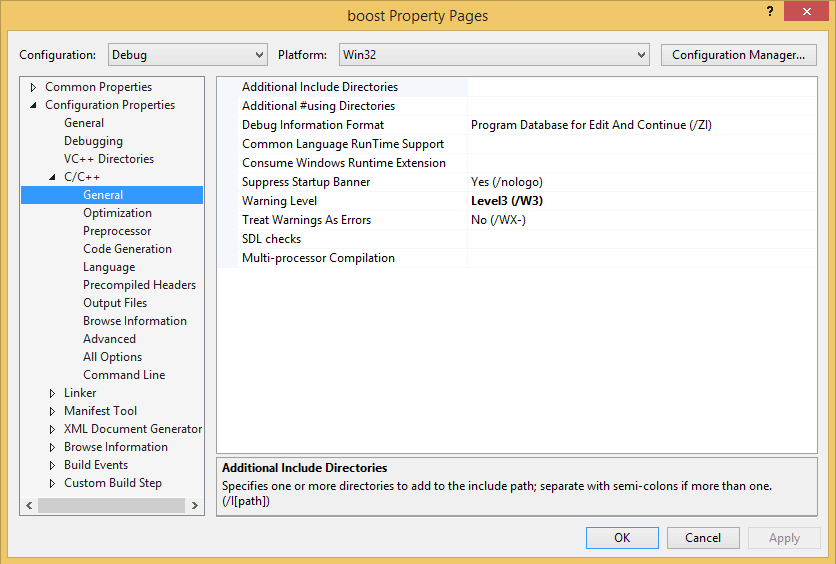Image resolution: width=836 pixels, height=564 pixels.
Task: Click the tree scrollbar right arrow
Action: coord(195,505)
